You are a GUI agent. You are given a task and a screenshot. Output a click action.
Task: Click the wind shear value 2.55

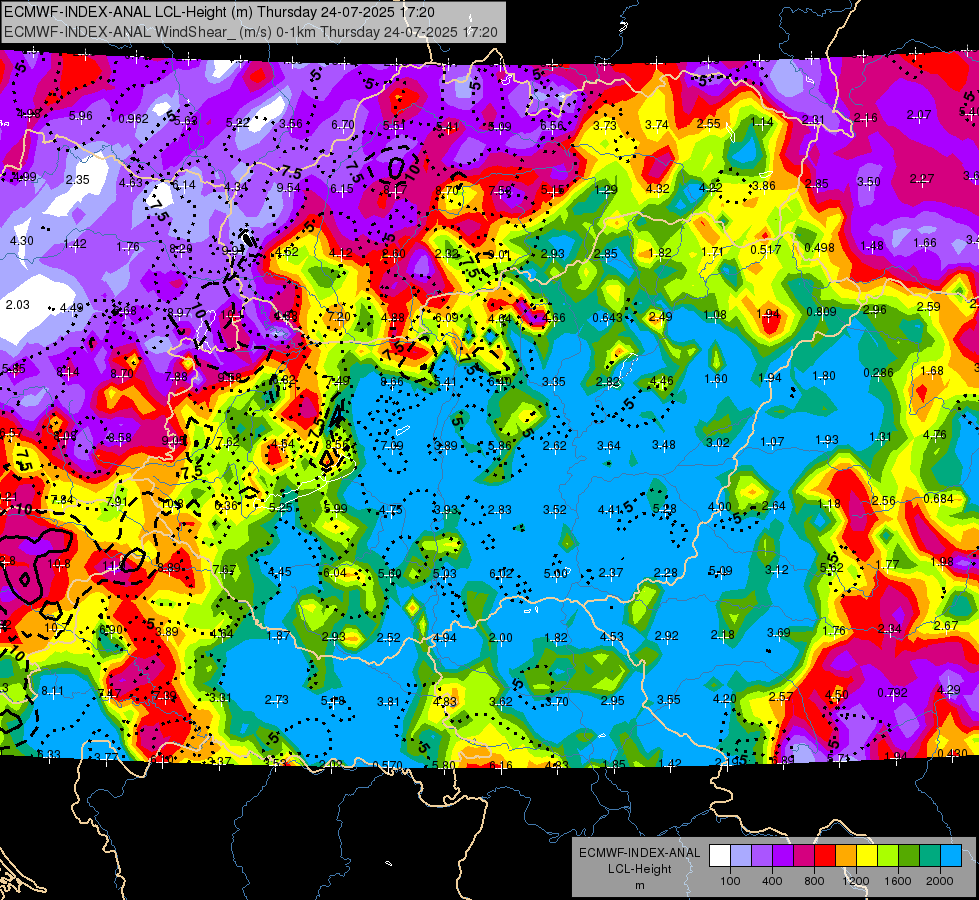(709, 123)
